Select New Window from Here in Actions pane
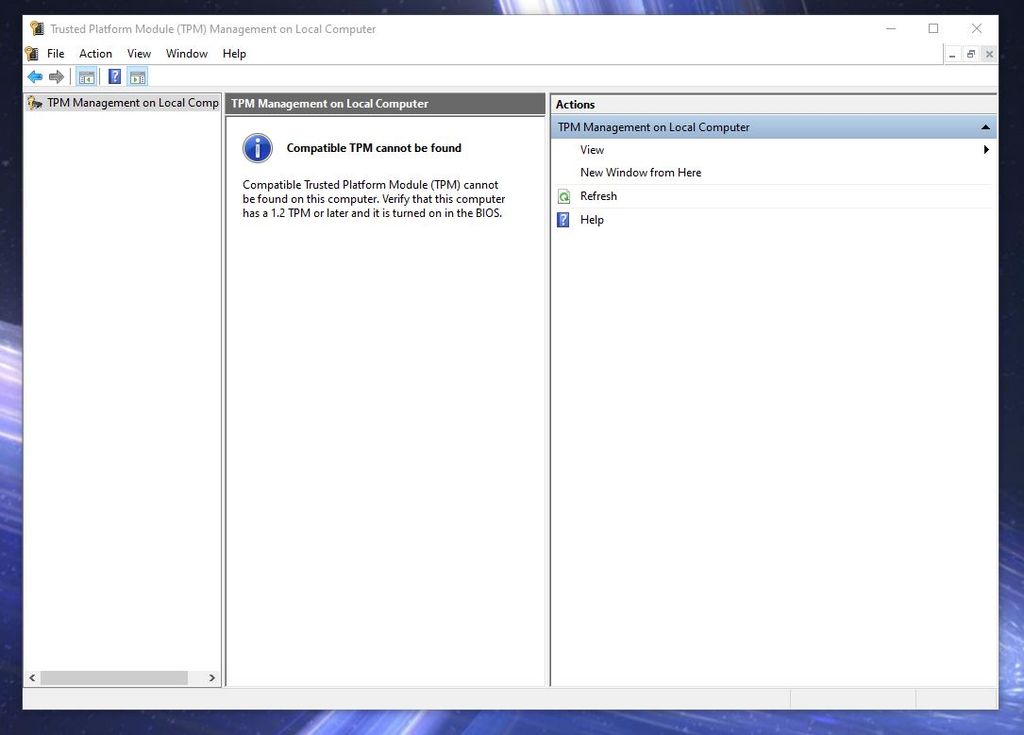 click(640, 172)
